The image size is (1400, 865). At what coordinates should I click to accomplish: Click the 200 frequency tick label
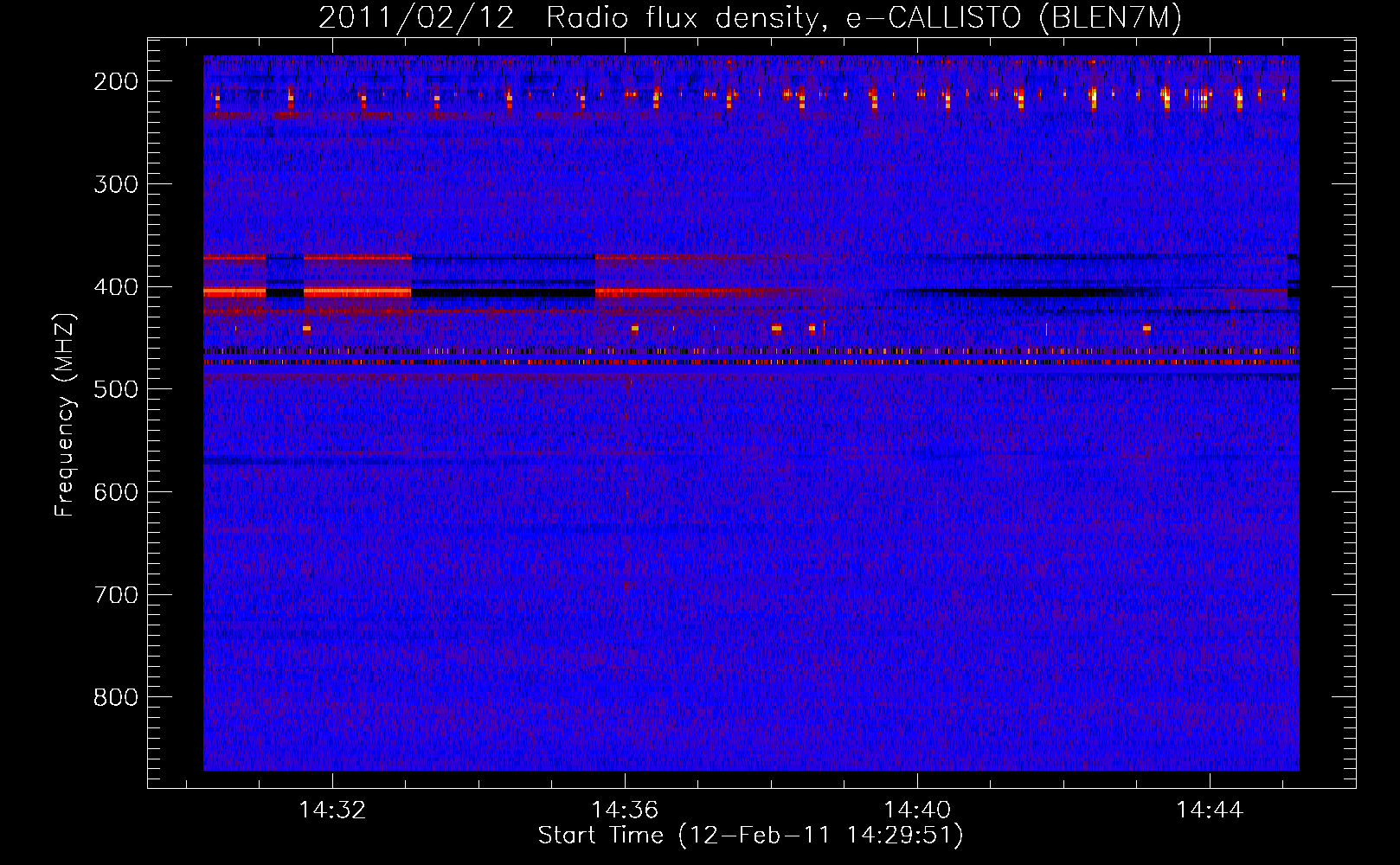click(115, 81)
